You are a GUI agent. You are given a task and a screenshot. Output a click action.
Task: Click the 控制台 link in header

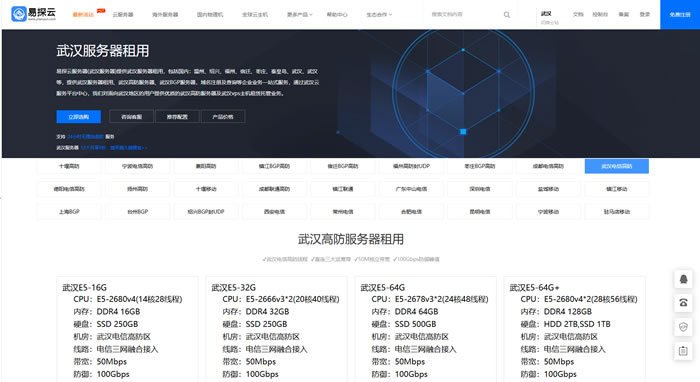click(x=600, y=14)
